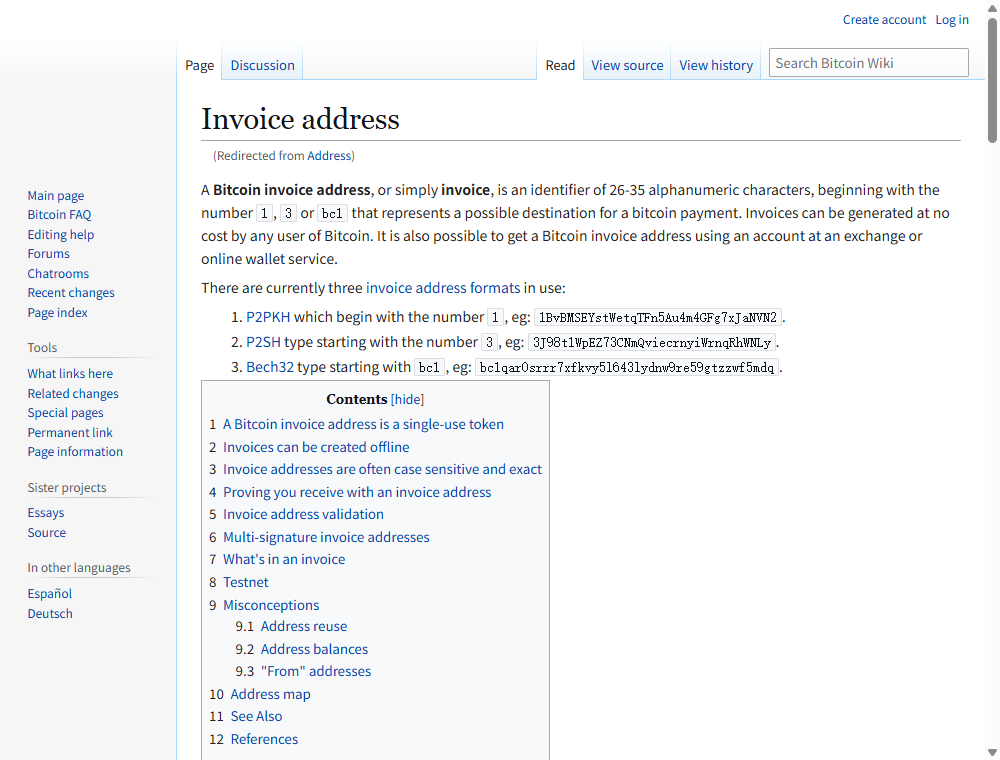
Task: Switch language to Deutsch
Action: coord(50,613)
